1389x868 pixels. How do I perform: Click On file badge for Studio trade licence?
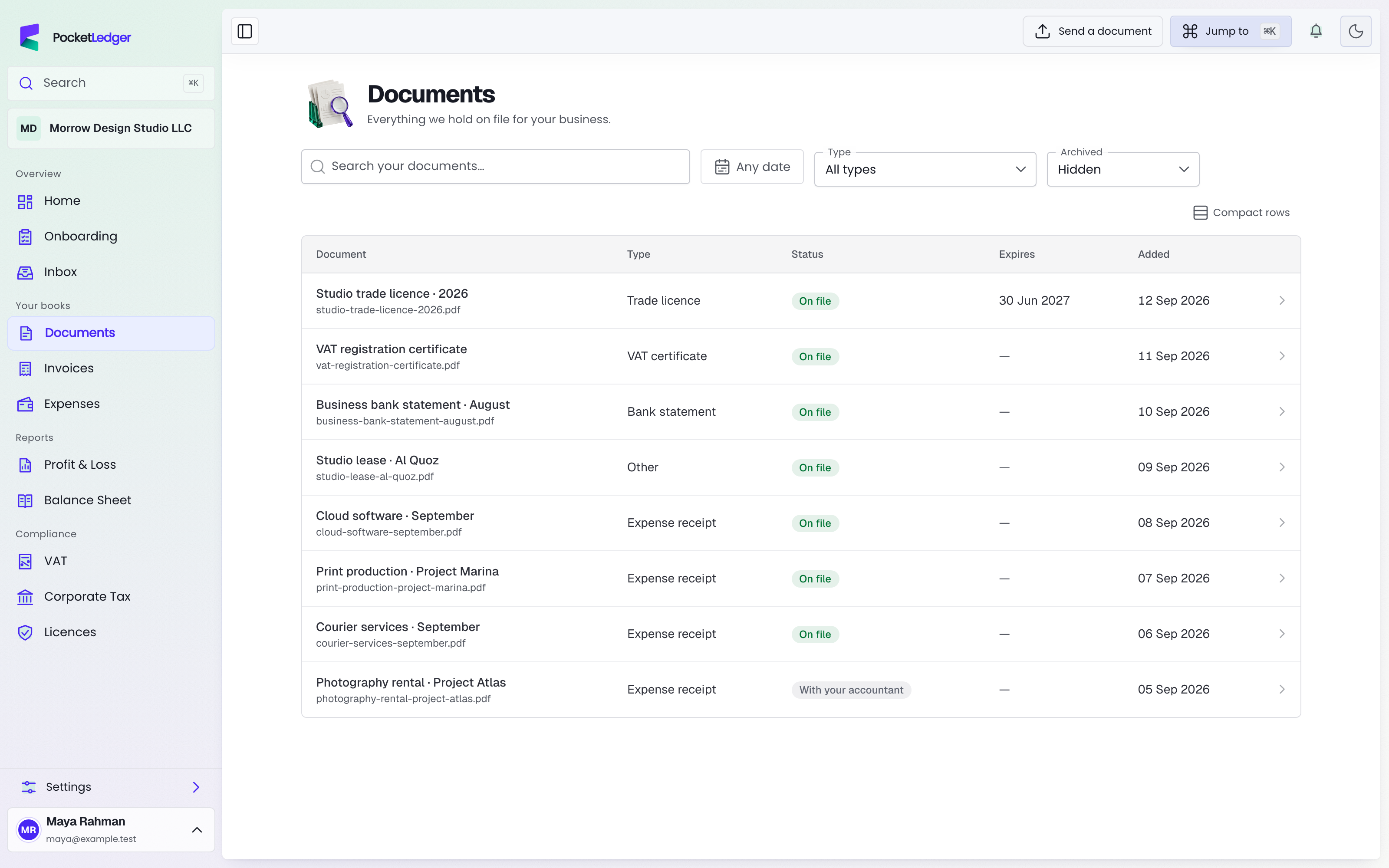coord(815,301)
